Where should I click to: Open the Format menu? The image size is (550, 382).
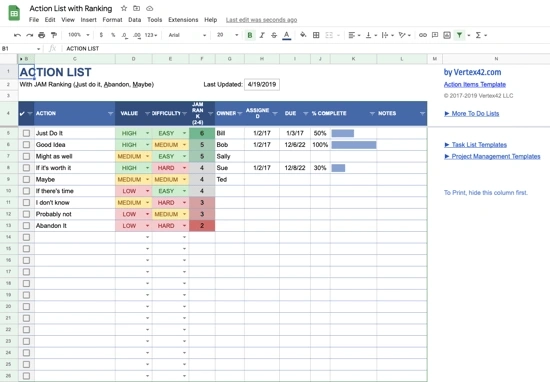click(112, 20)
